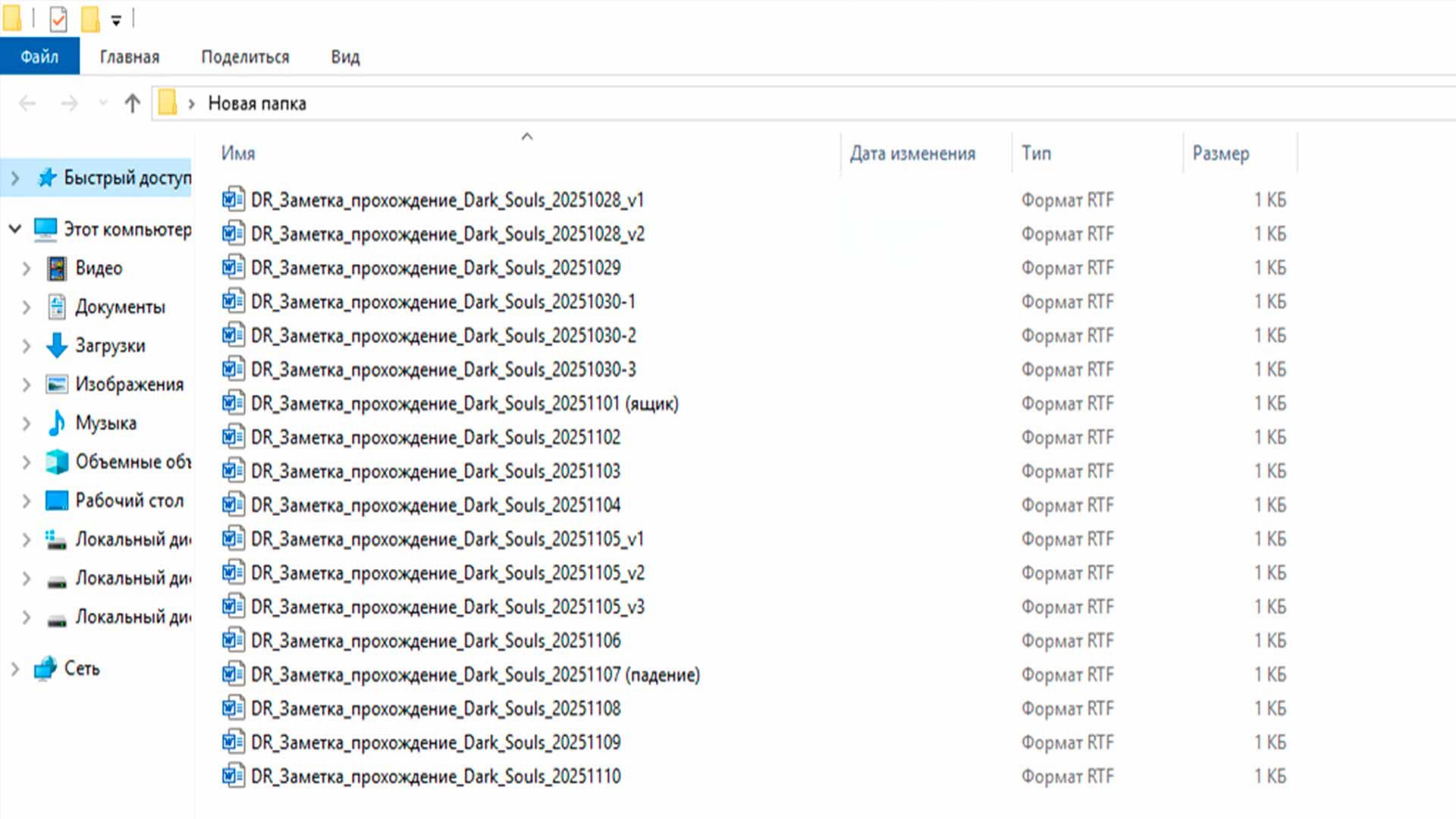
Task: Click the Up one level arrow
Action: (132, 103)
